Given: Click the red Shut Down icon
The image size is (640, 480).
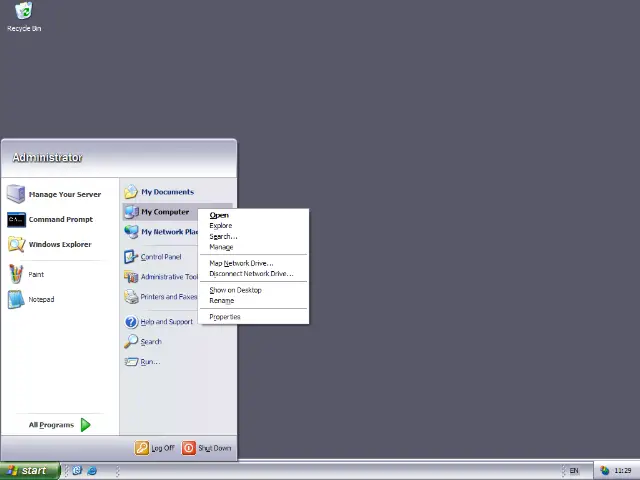Looking at the screenshot, I should click(x=189, y=448).
